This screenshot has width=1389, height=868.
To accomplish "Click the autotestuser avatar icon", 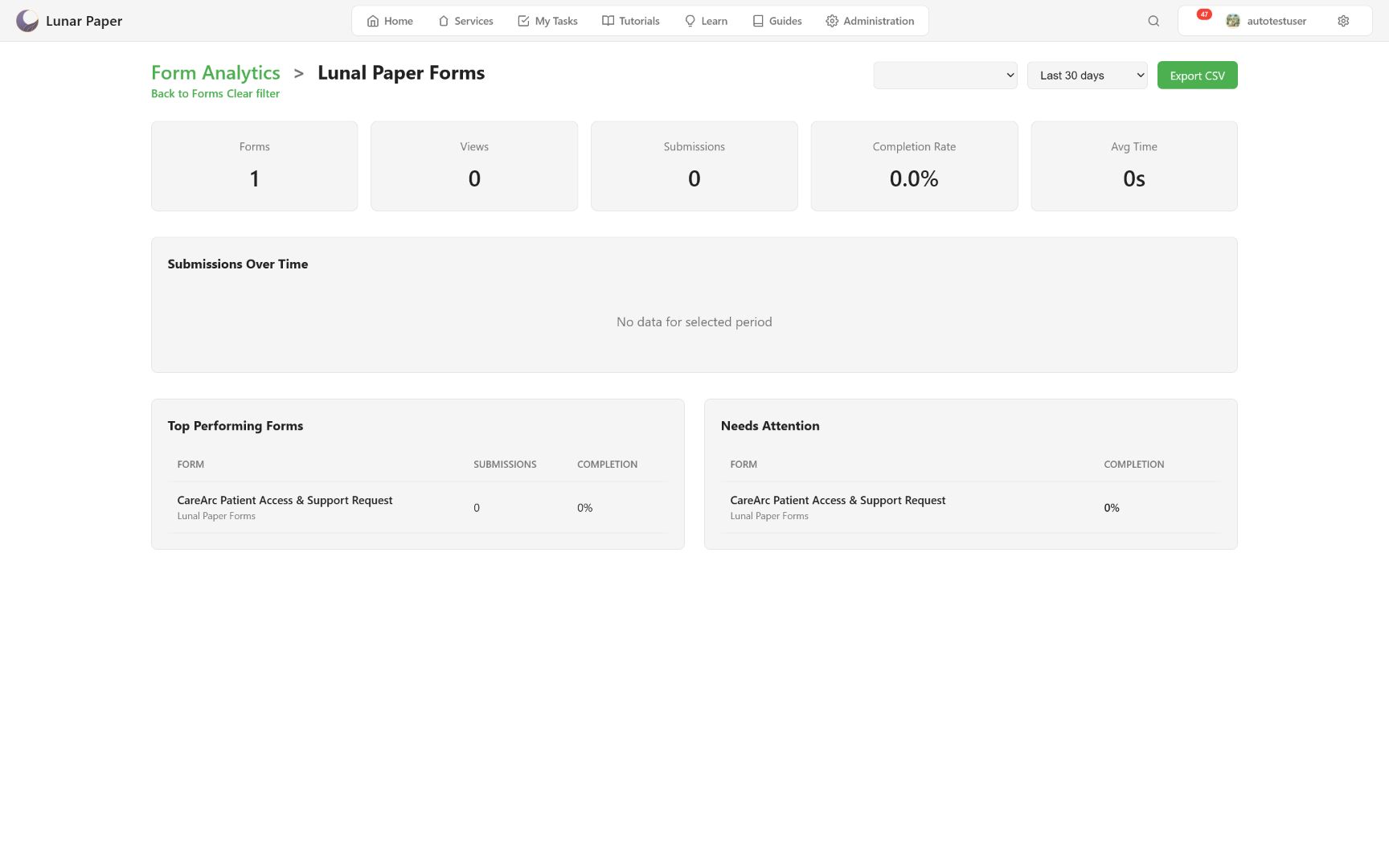I will click(1233, 21).
